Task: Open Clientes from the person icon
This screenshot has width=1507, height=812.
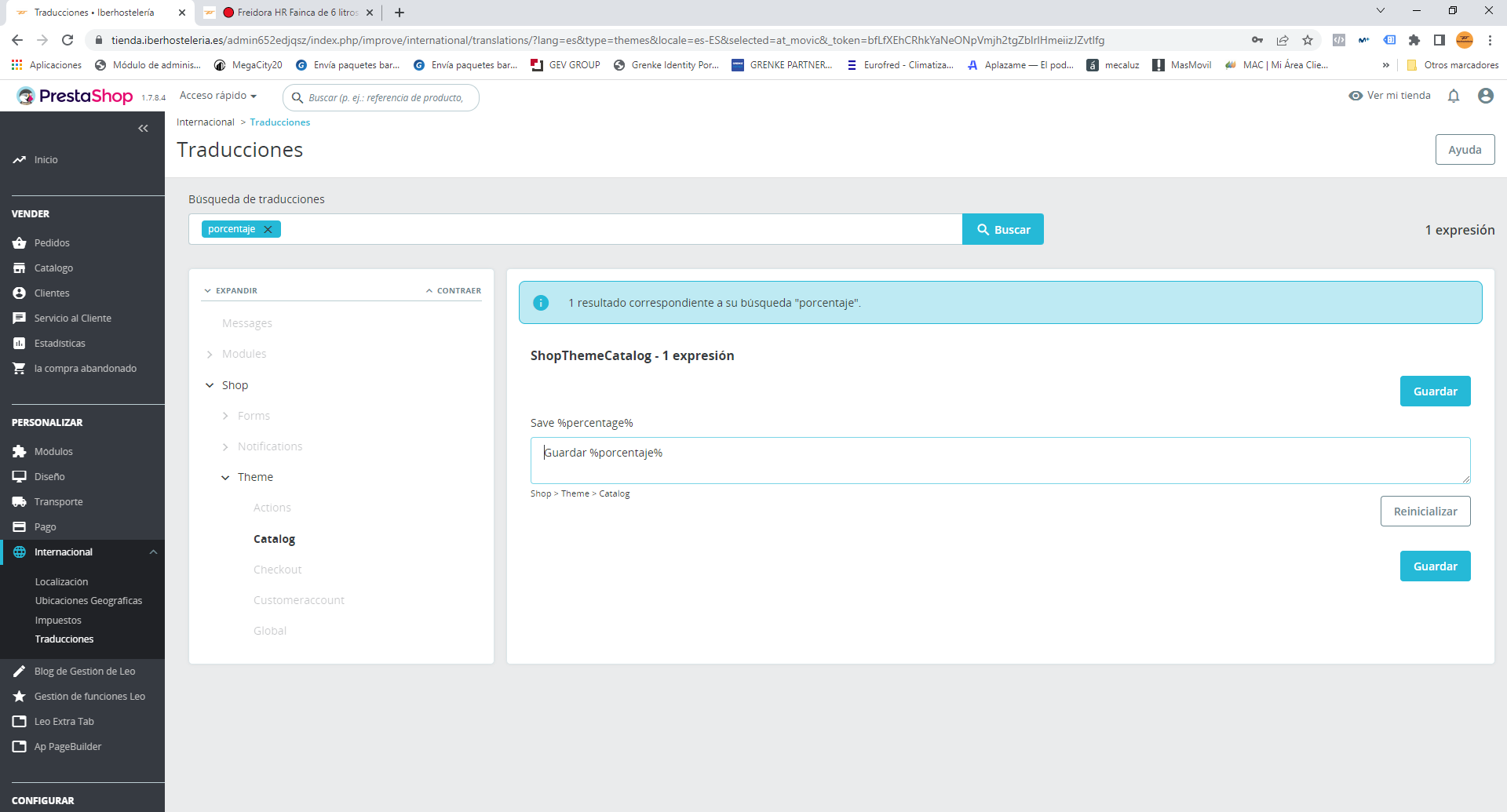Action: pyautogui.click(x=20, y=293)
